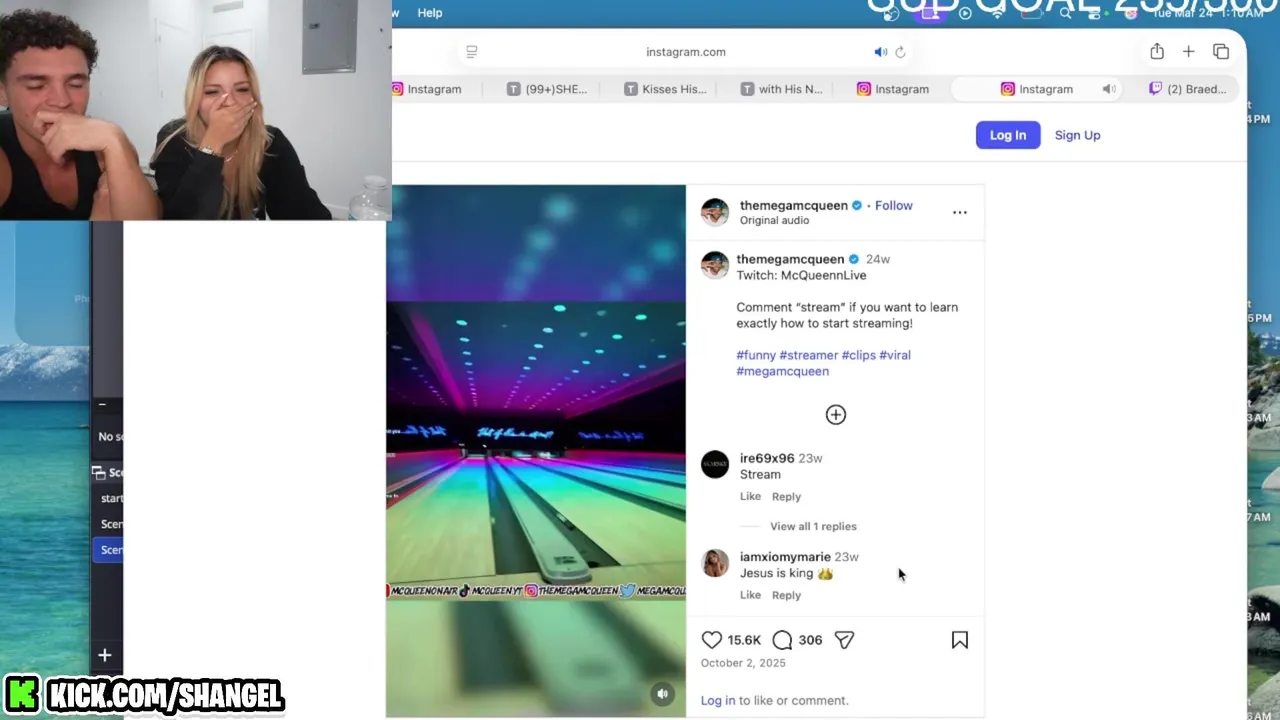Follow themegamcqueen via Follow link
The width and height of the screenshot is (1280, 720).
point(894,205)
